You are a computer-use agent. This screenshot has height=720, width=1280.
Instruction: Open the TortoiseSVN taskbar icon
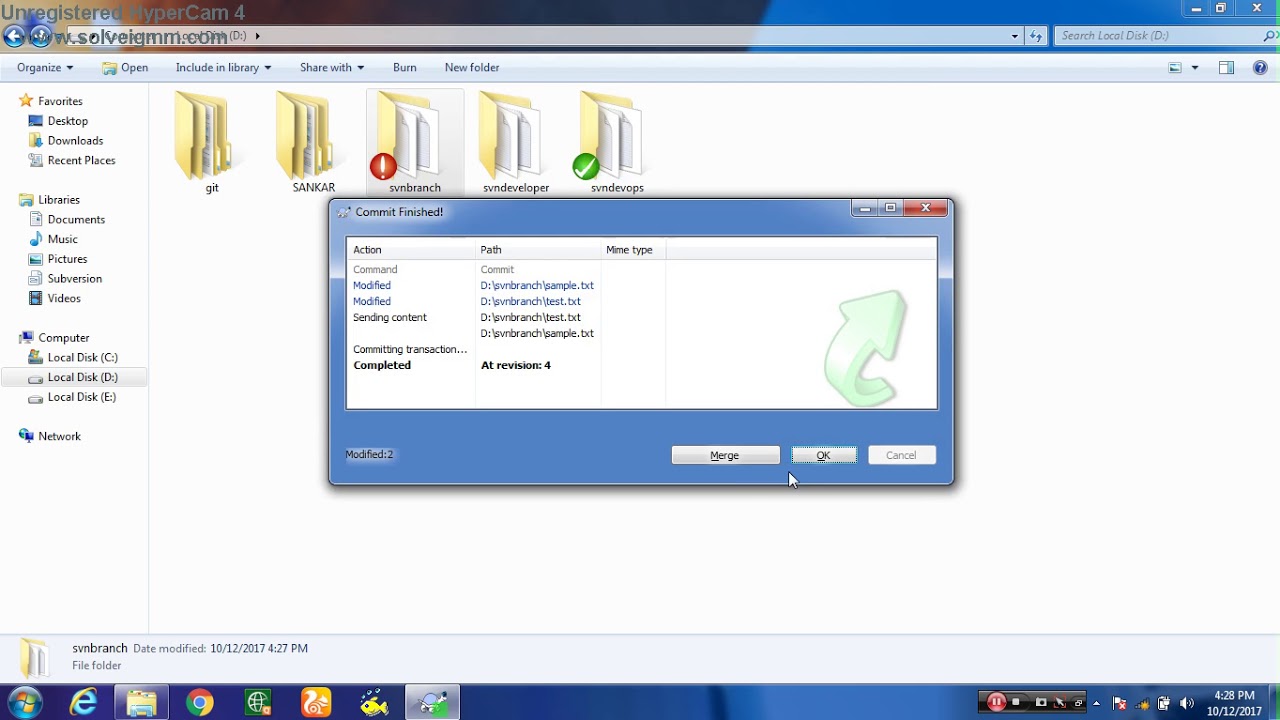click(433, 703)
